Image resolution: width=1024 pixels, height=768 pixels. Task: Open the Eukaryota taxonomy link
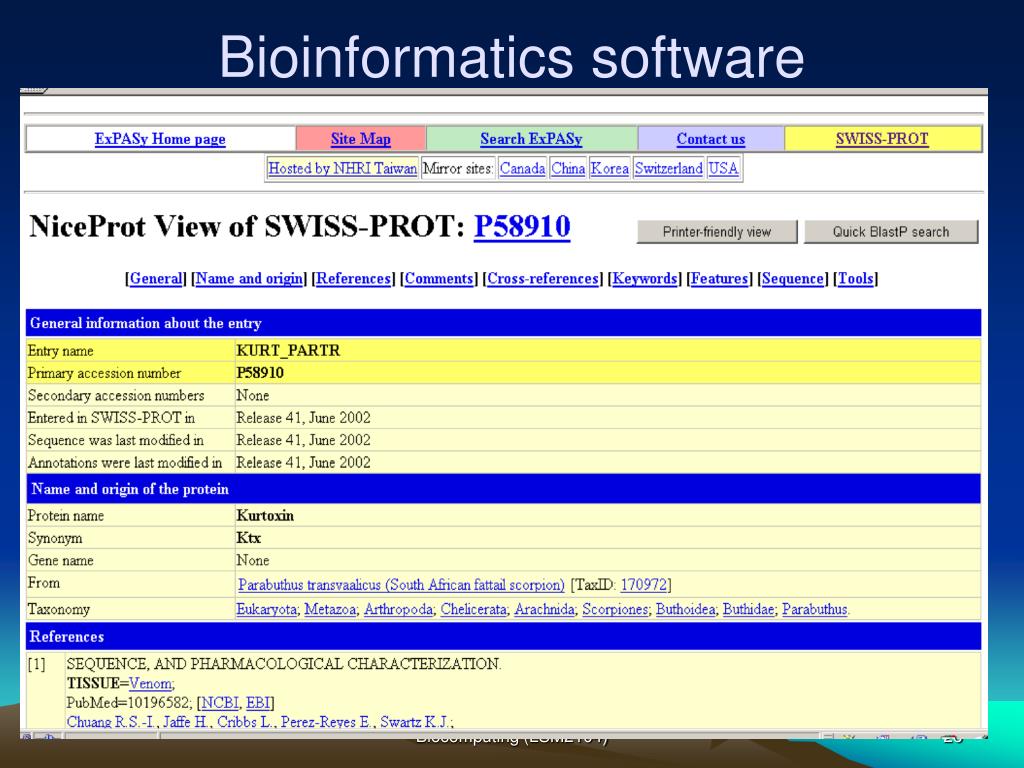(x=266, y=609)
